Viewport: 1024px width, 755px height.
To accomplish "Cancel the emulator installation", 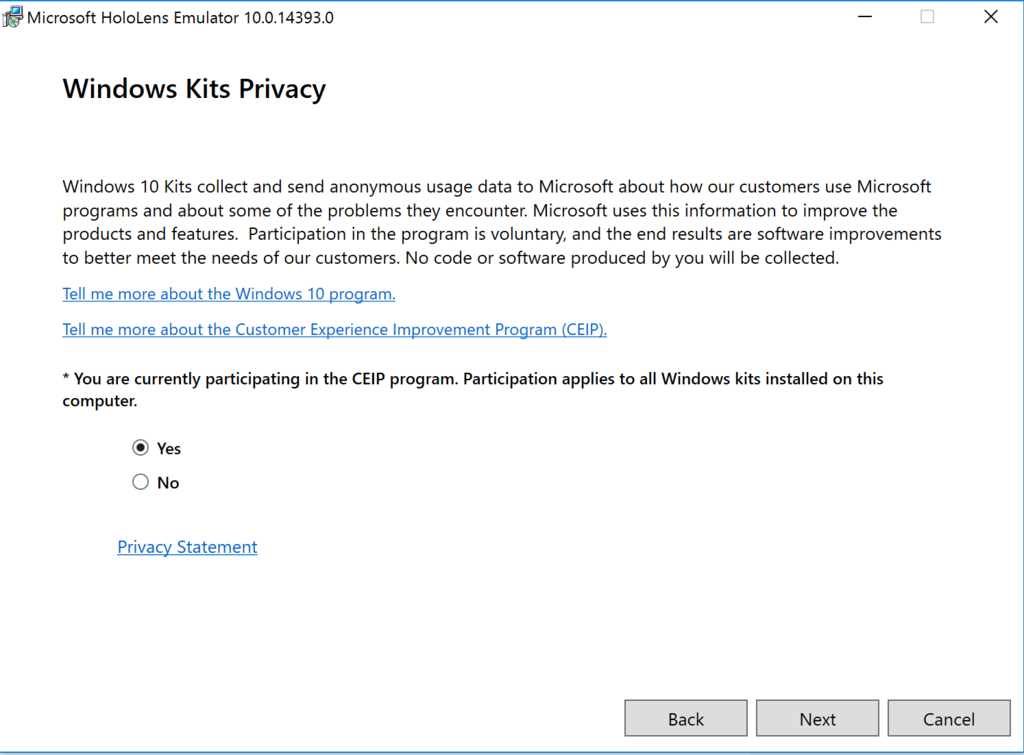I will tap(948, 719).
